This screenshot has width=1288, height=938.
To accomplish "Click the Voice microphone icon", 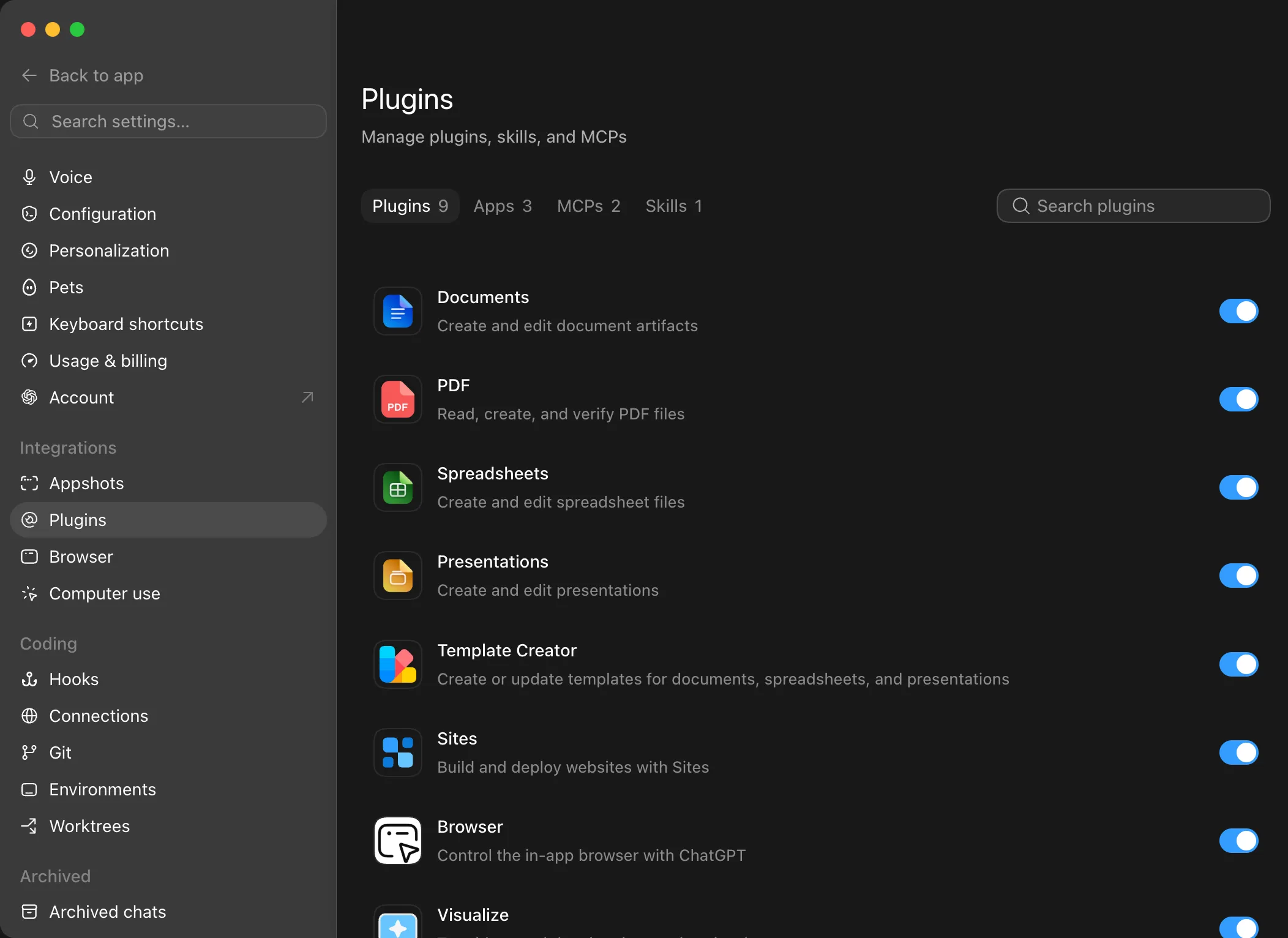I will (x=29, y=177).
